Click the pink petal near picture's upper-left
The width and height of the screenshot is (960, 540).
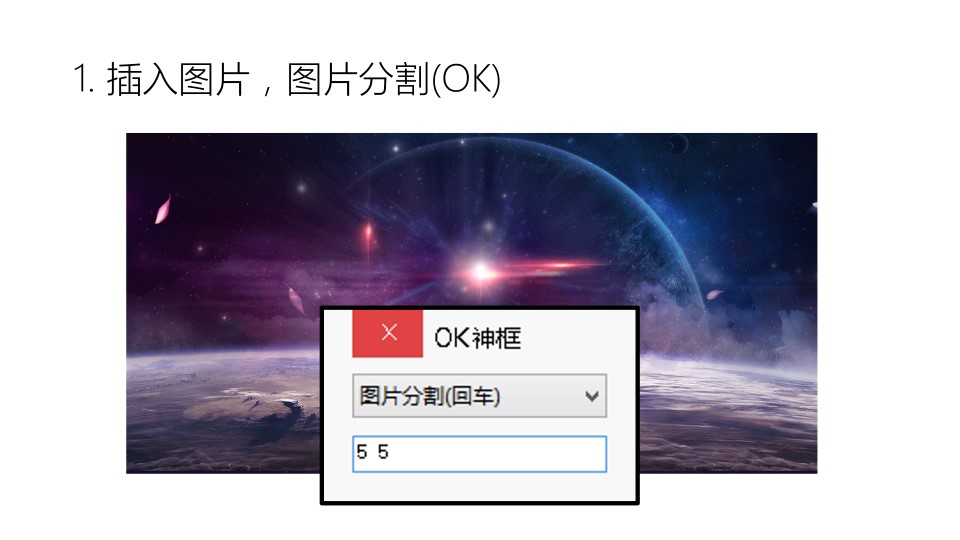[163, 210]
